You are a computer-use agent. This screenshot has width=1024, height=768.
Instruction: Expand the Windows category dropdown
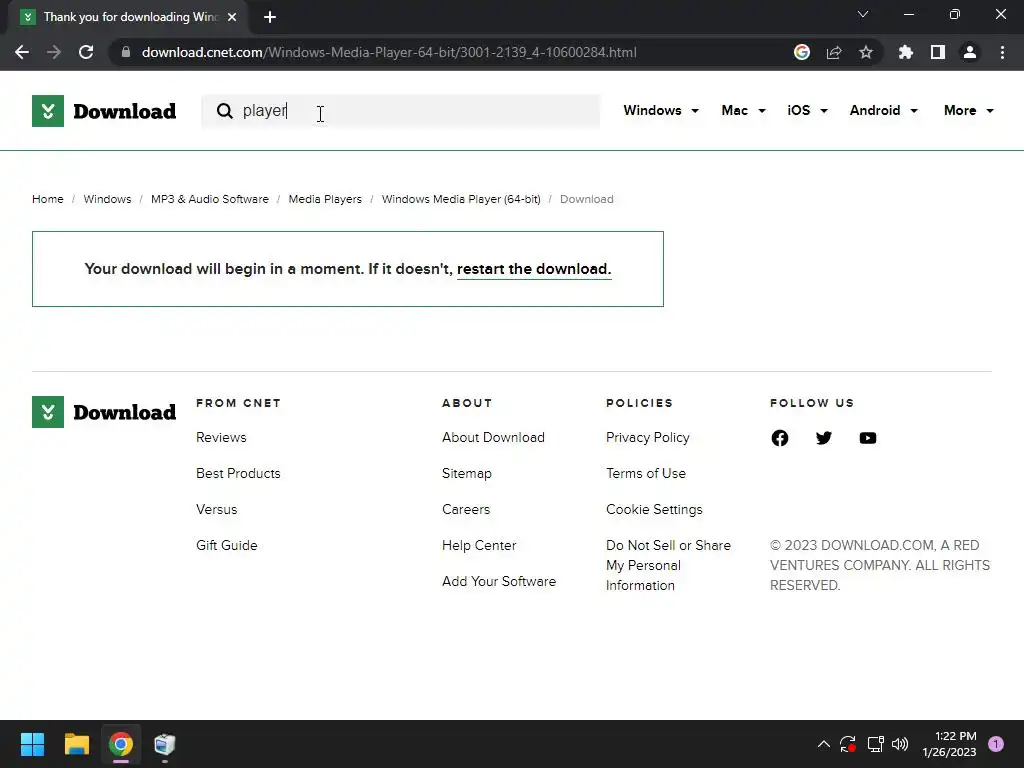[661, 110]
